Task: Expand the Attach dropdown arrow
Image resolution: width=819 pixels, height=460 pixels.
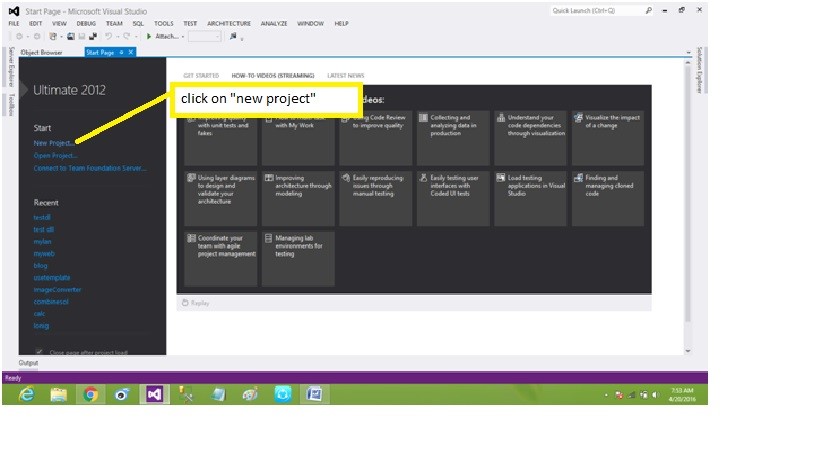Action: [183, 37]
